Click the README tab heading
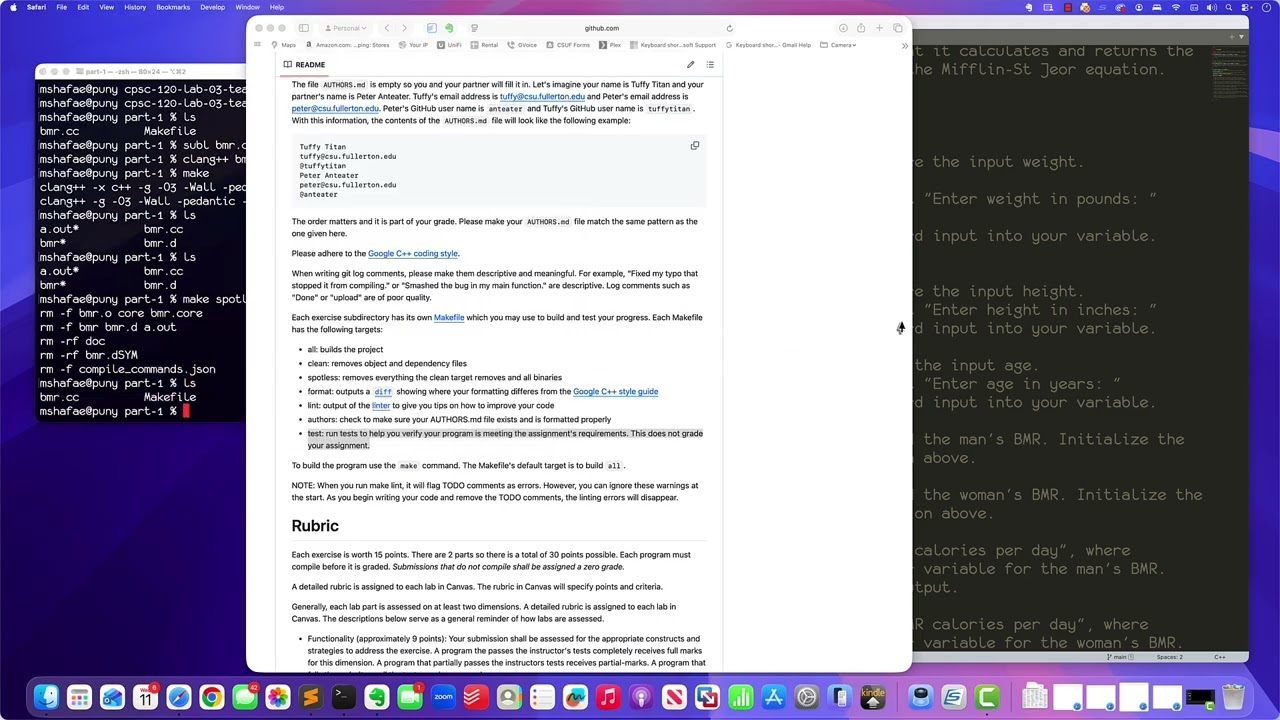The height and width of the screenshot is (720, 1280). pyautogui.click(x=304, y=65)
